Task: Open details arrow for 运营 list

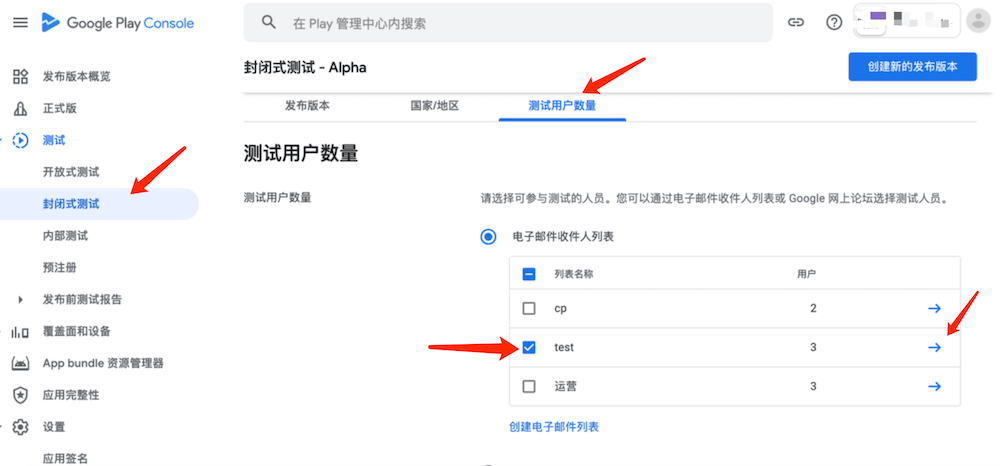Action: (934, 386)
